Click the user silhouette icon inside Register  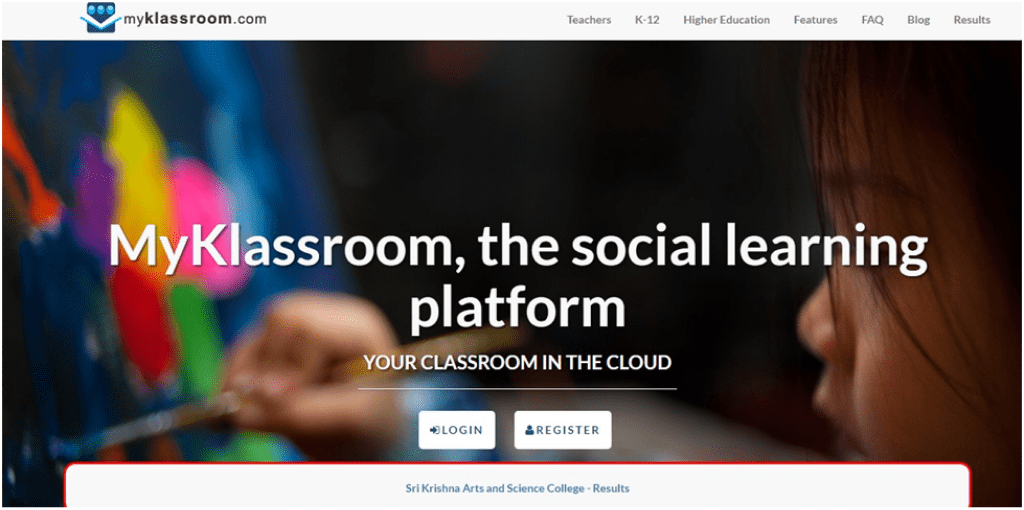pos(530,430)
